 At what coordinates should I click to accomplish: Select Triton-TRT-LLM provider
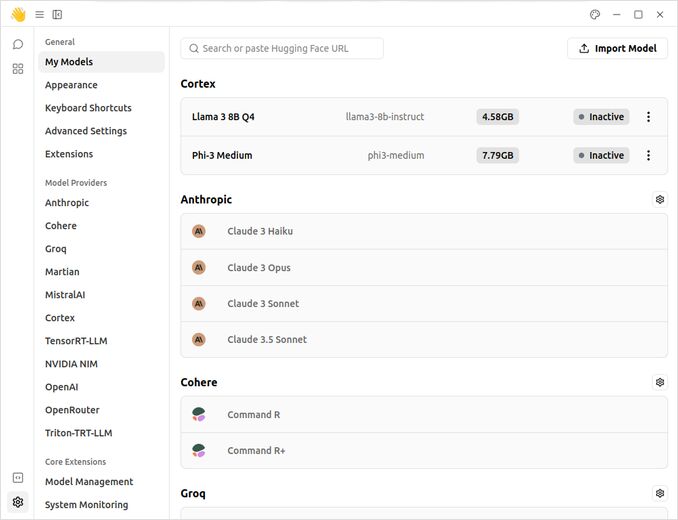coord(79,433)
